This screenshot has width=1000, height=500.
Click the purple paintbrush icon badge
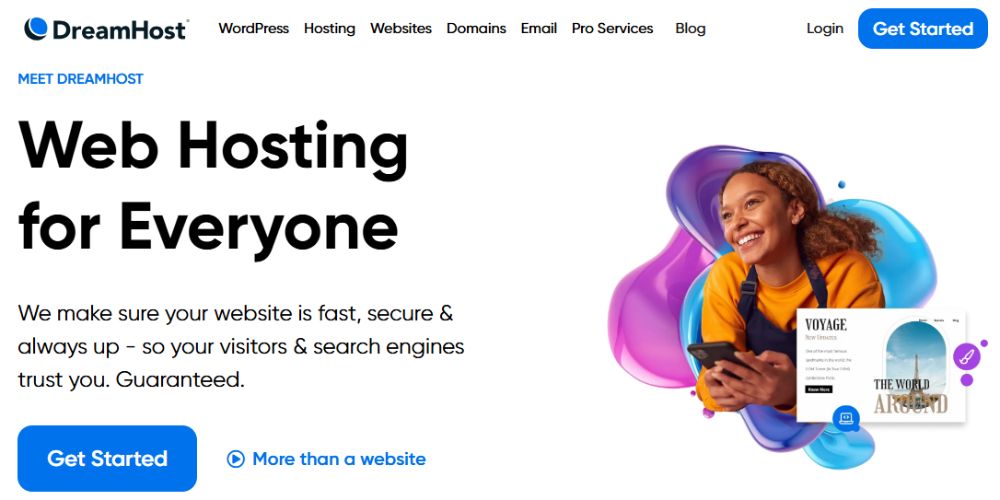967,357
